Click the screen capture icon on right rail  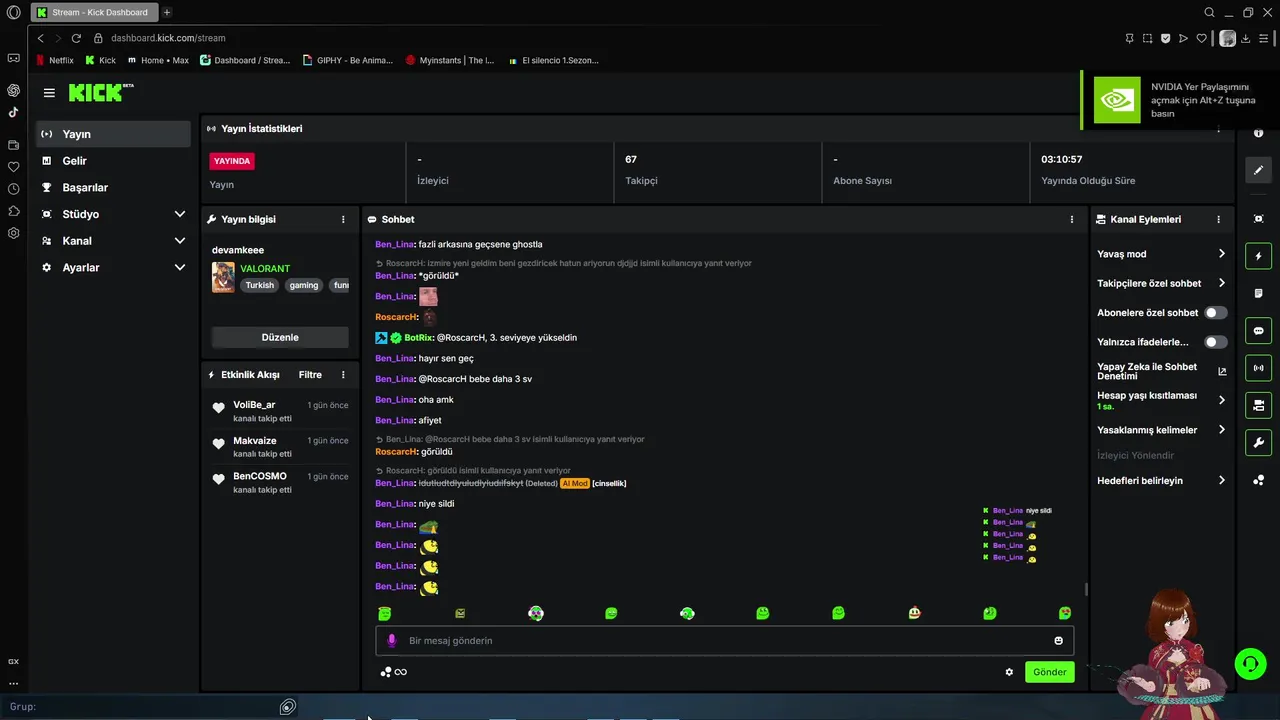click(x=1258, y=219)
